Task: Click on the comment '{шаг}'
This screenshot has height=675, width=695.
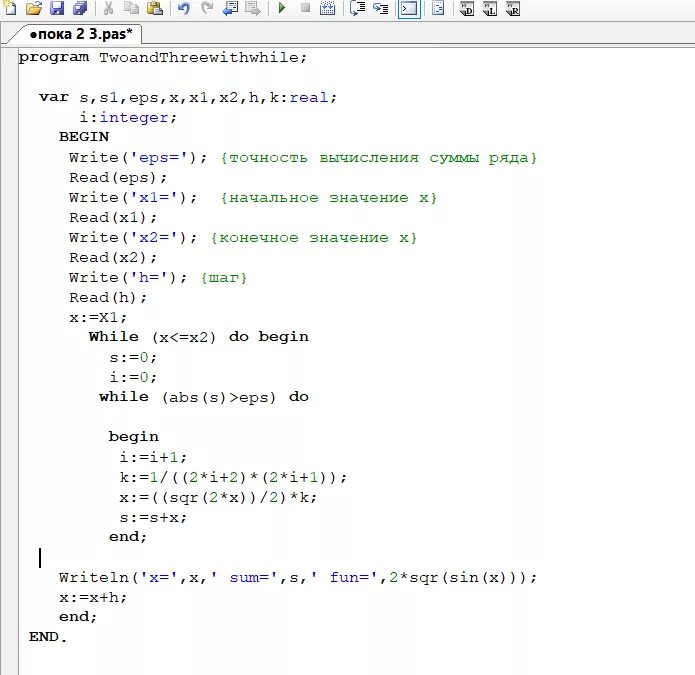Action: [x=223, y=278]
